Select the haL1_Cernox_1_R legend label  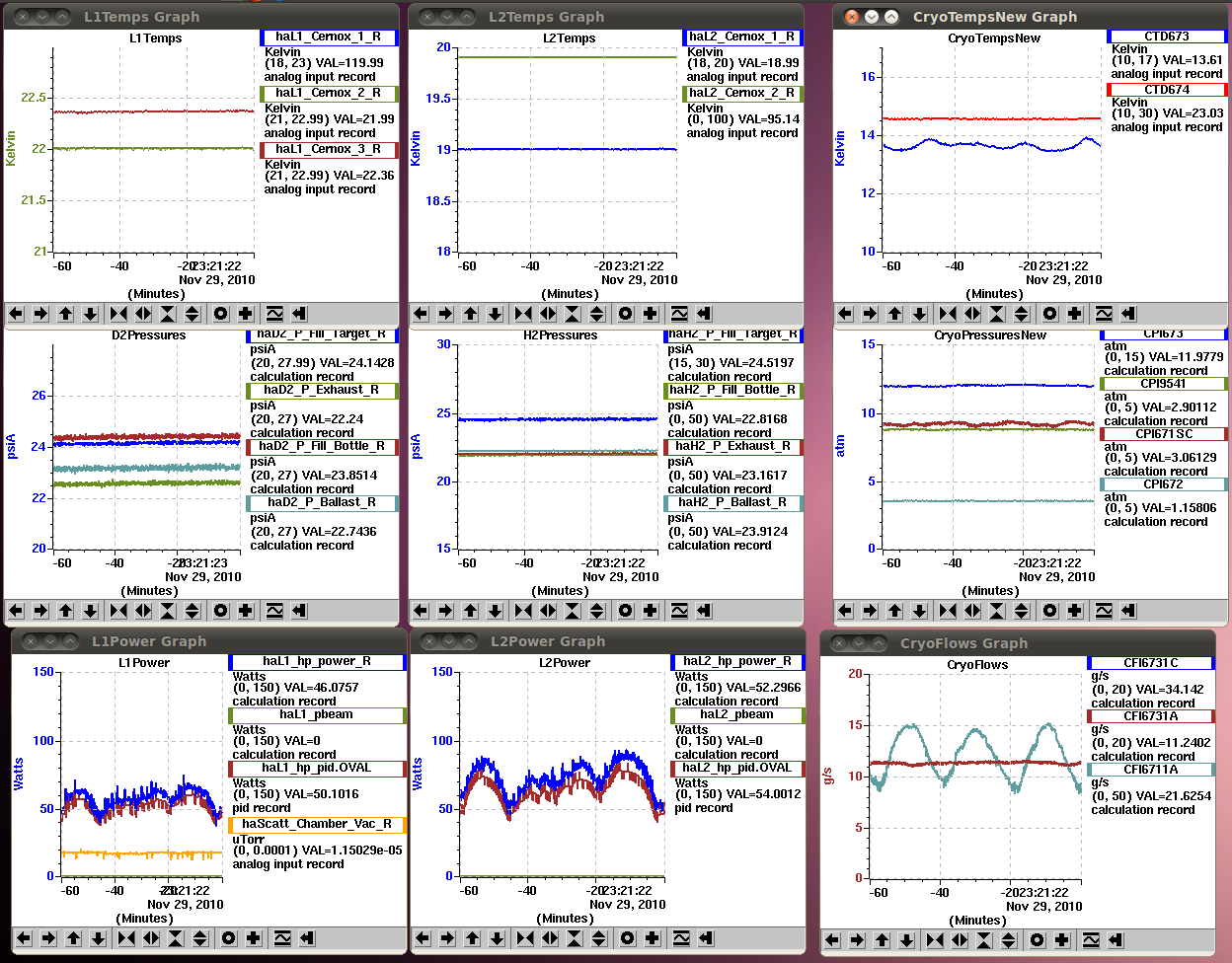tap(329, 37)
